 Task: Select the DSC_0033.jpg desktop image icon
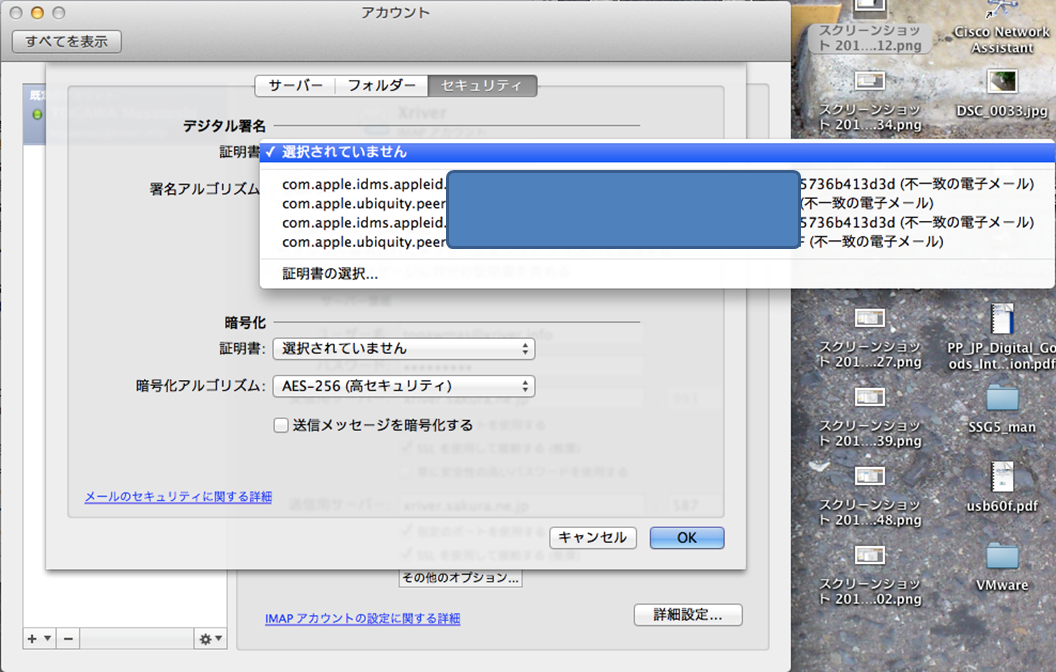click(1001, 82)
